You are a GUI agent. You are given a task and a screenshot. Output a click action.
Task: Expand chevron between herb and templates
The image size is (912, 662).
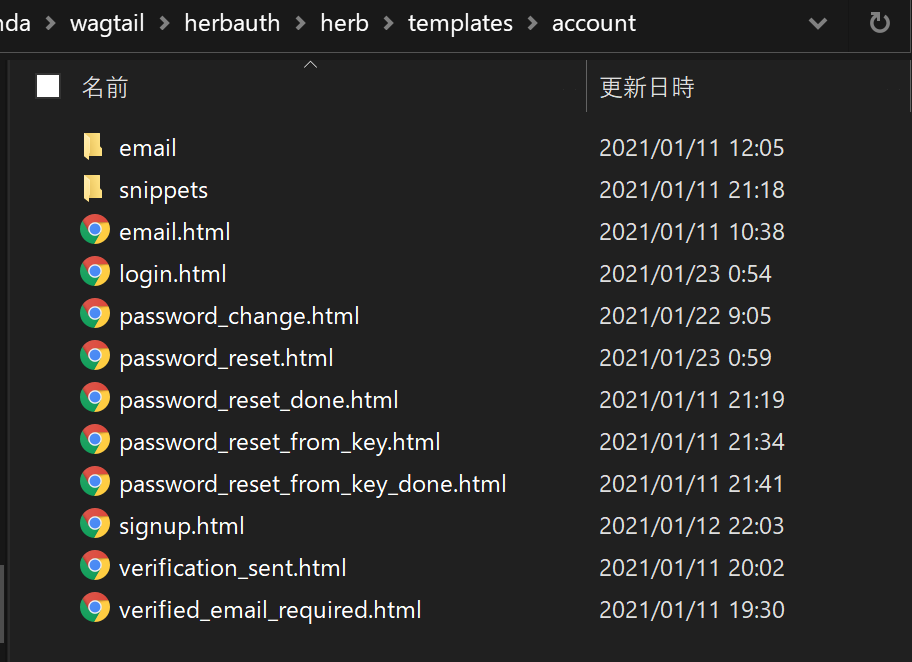point(389,23)
